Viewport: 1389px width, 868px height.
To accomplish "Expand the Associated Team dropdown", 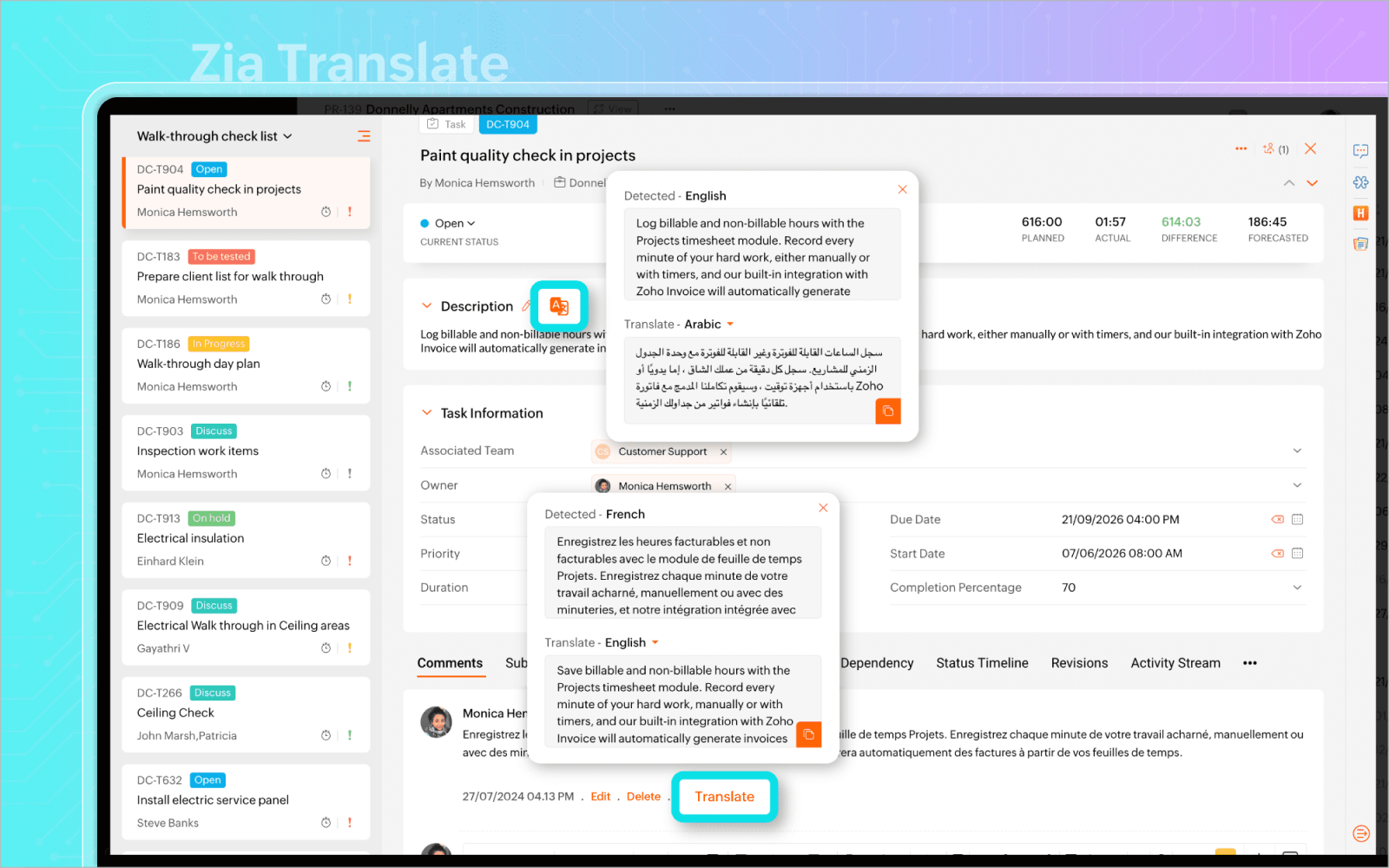I will pos(1297,450).
